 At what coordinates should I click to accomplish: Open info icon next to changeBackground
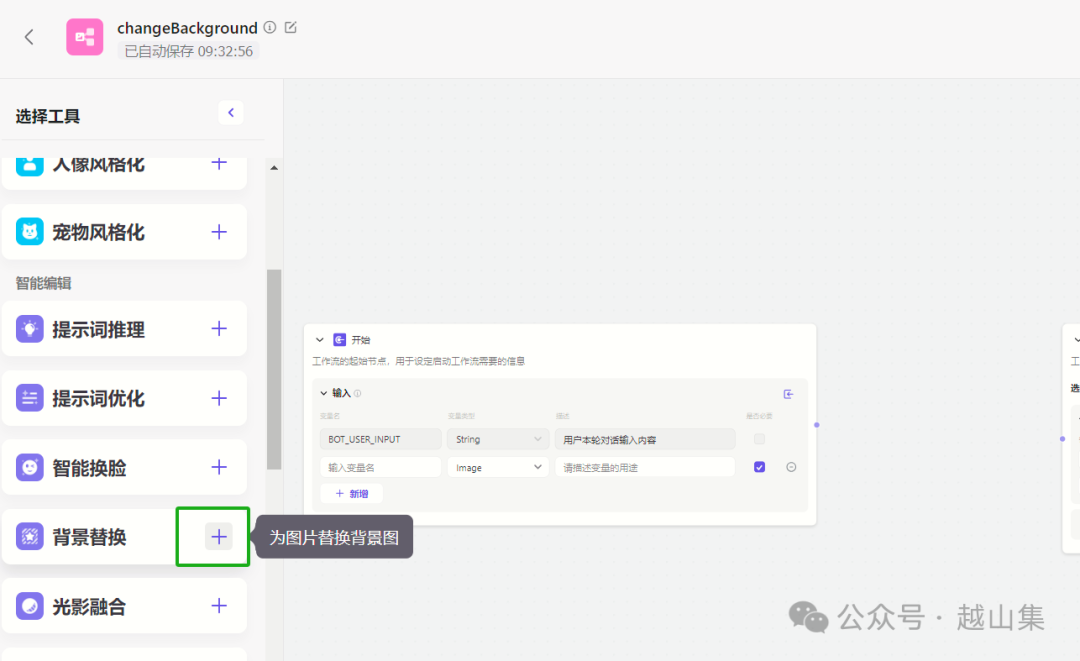coord(270,28)
